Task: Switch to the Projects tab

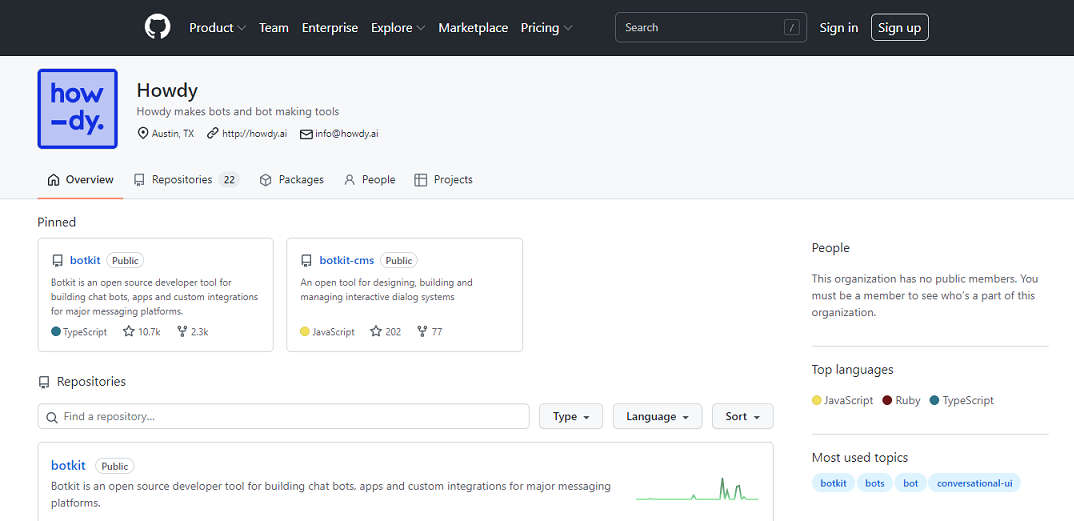Action: pos(443,180)
